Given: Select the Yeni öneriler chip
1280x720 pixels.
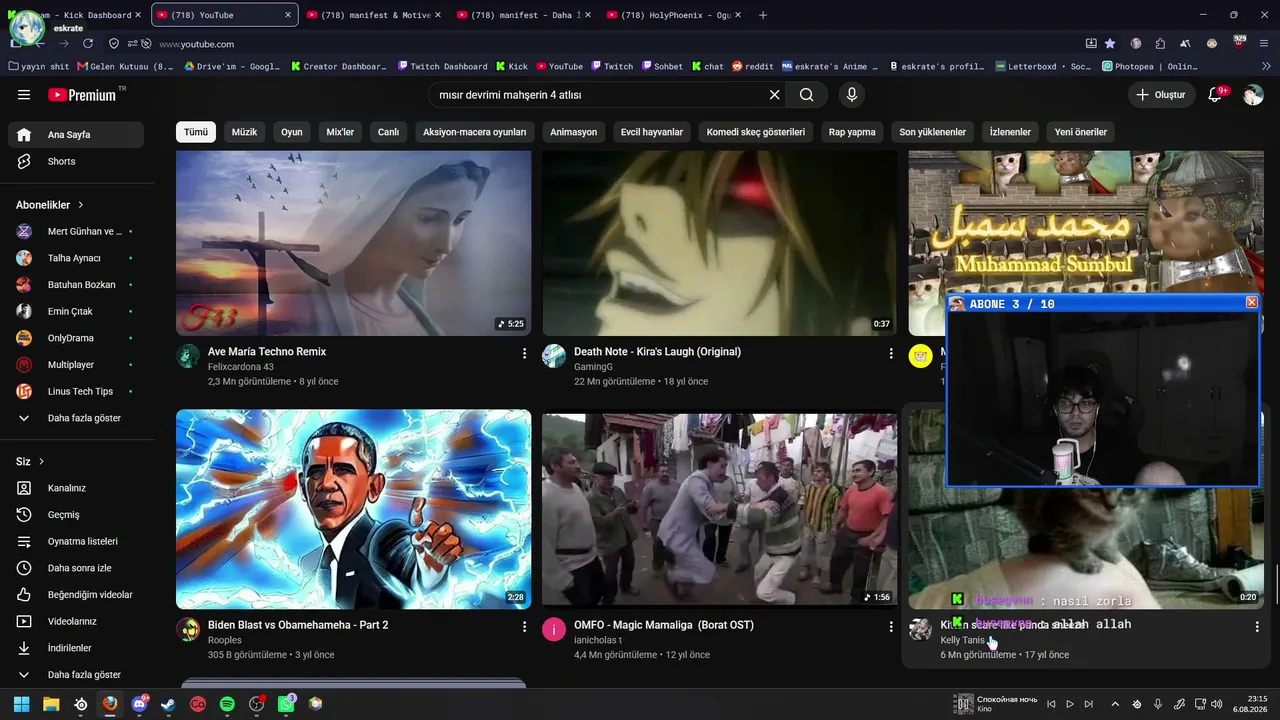Looking at the screenshot, I should point(1081,132).
